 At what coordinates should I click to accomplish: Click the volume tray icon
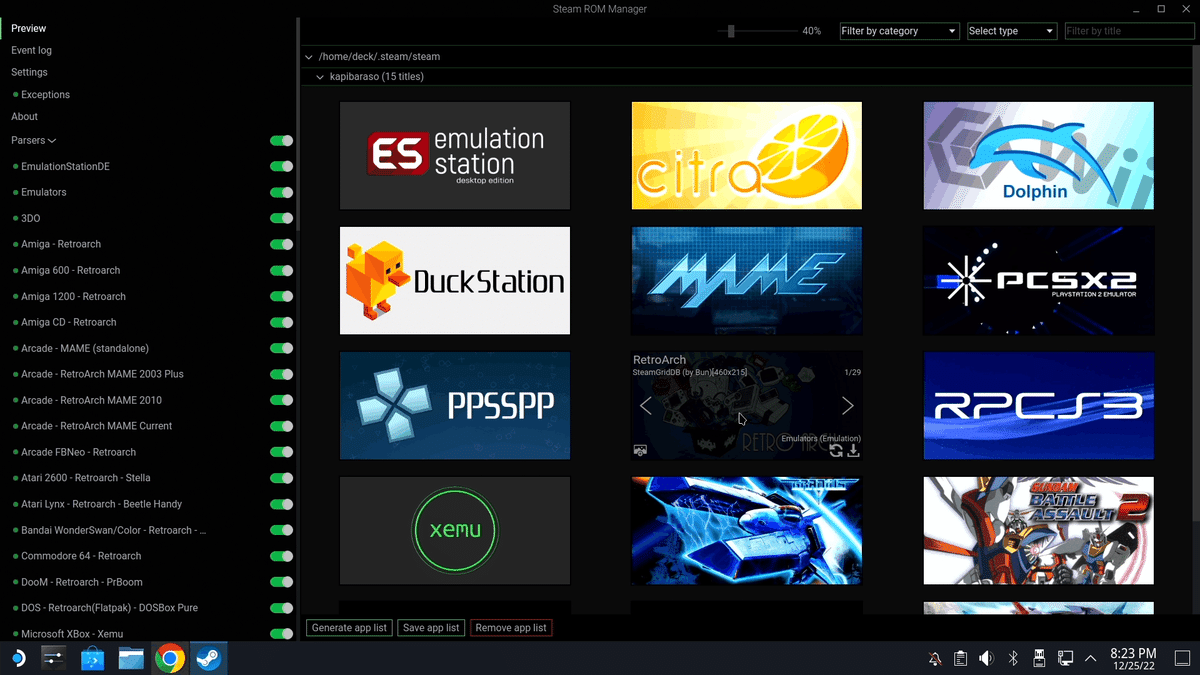click(x=986, y=658)
